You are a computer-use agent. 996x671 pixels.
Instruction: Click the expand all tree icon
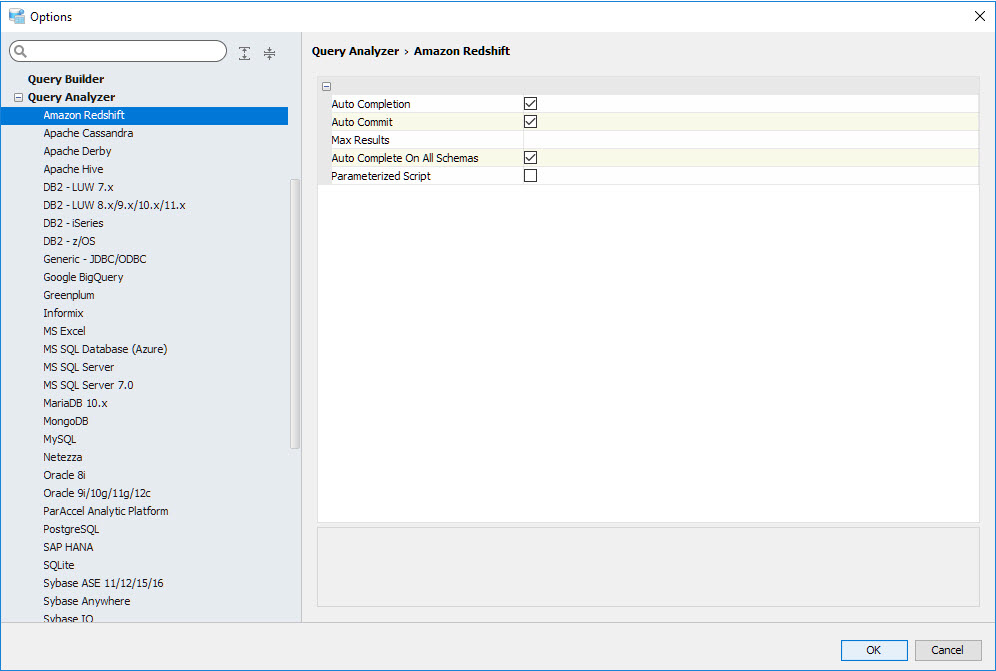[x=245, y=53]
